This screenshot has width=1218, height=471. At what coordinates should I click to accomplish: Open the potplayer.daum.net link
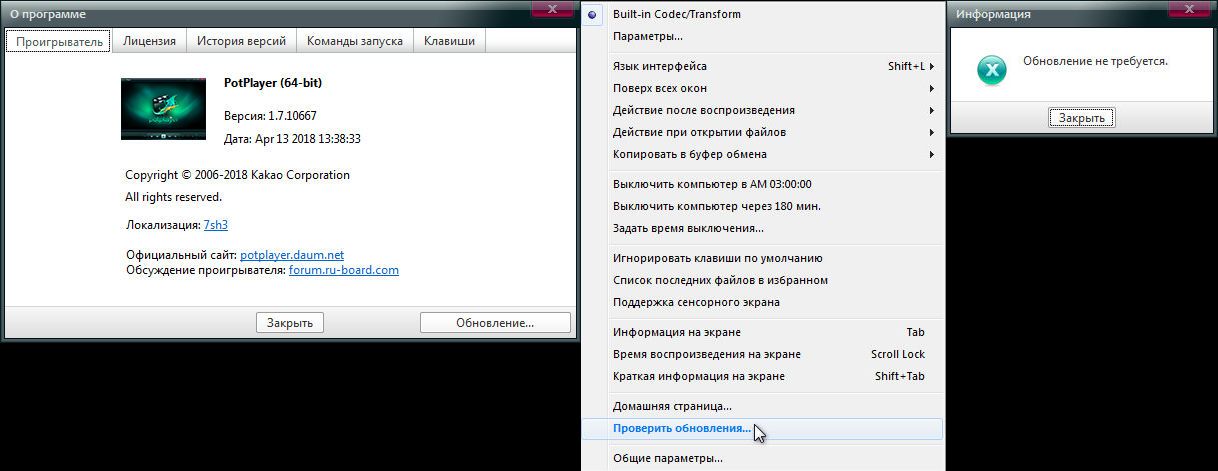(292, 255)
